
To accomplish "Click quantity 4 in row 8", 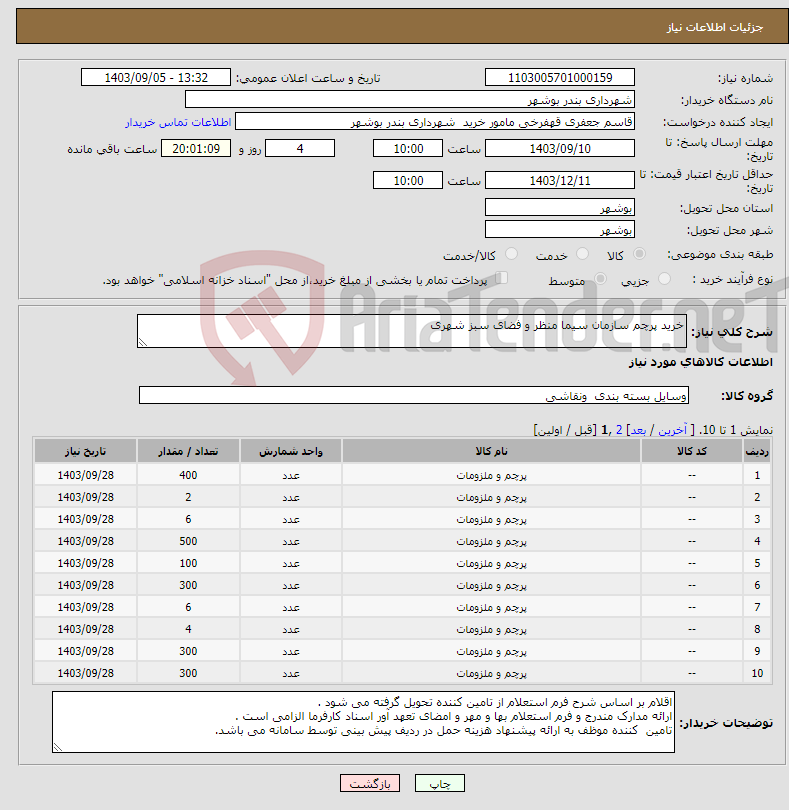I will pyautogui.click(x=188, y=629).
